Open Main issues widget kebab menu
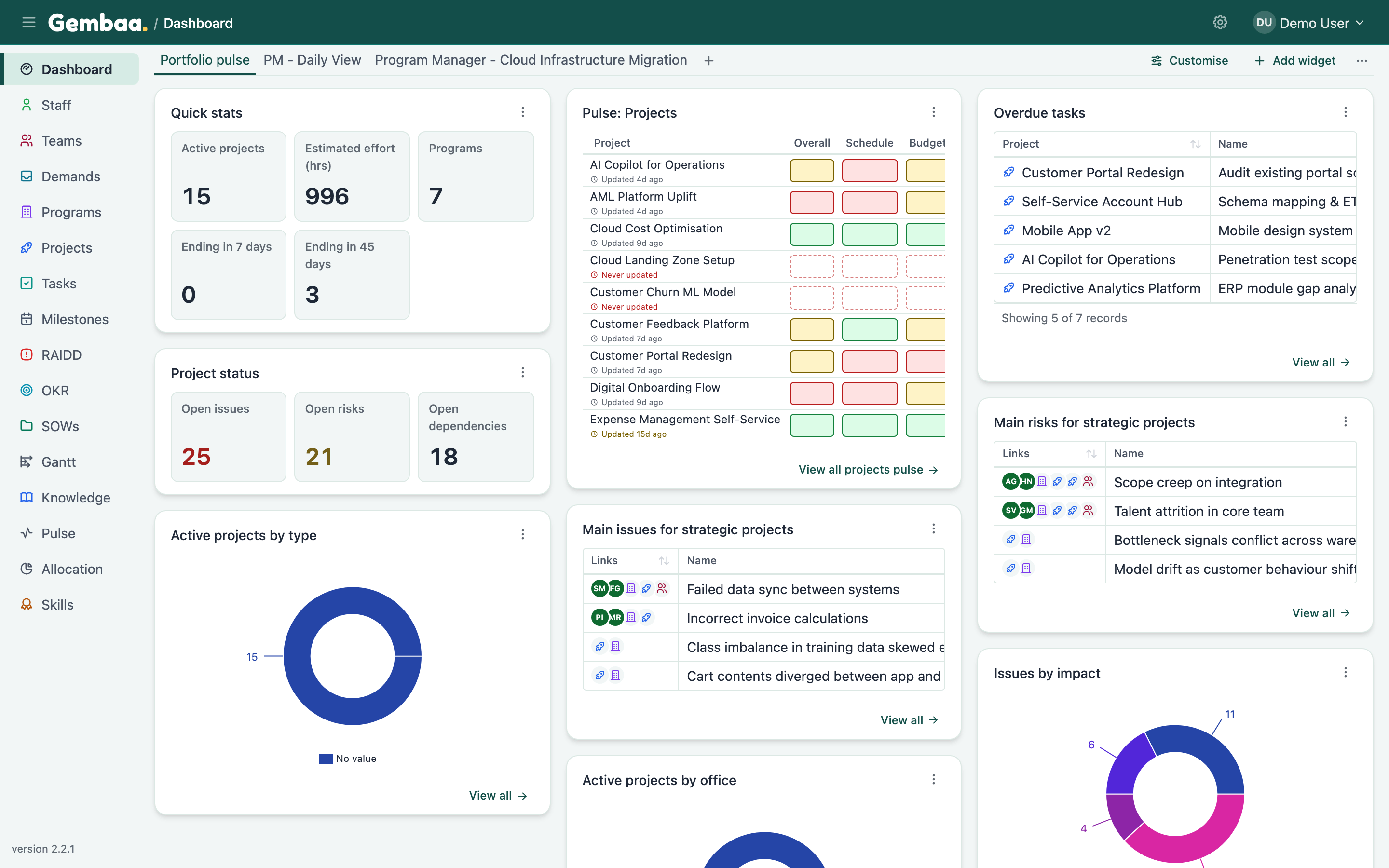The image size is (1389, 868). click(933, 529)
